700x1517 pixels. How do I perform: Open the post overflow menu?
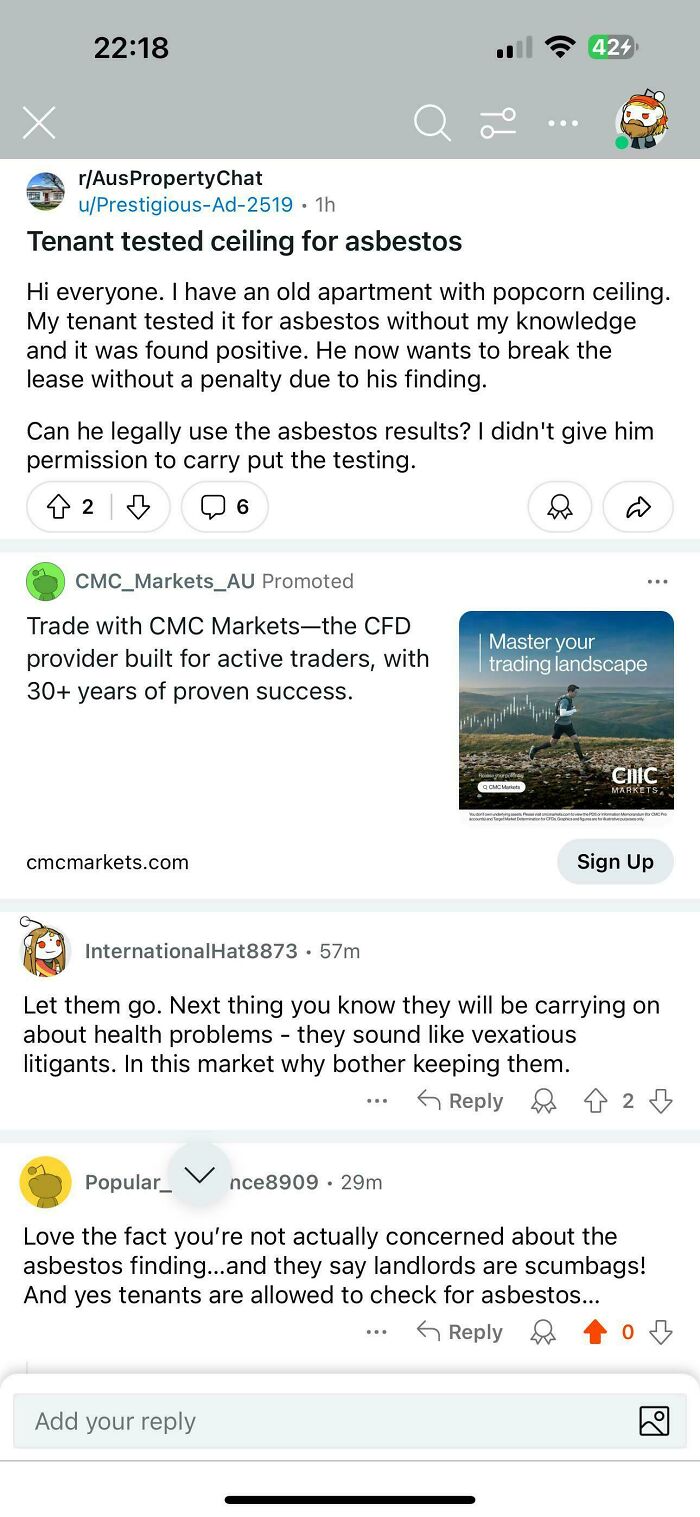pyautogui.click(x=563, y=122)
